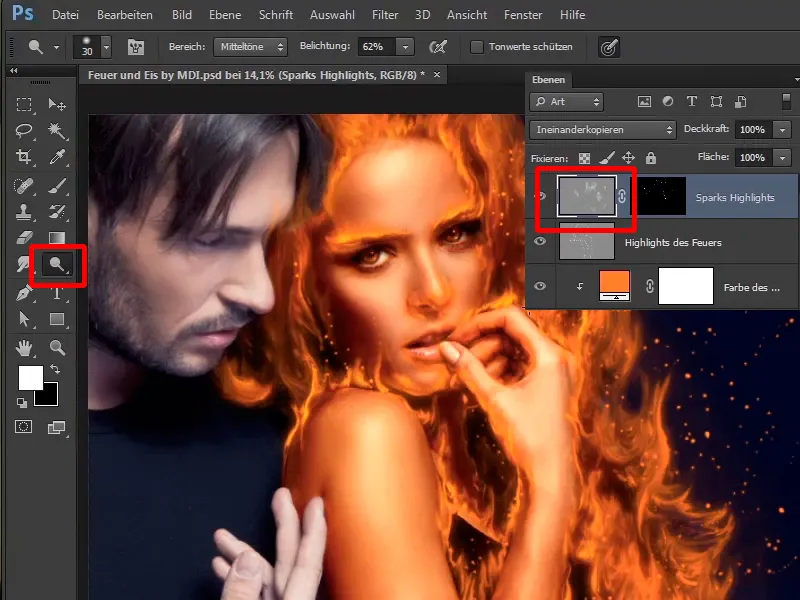Select the Type tool
This screenshot has height=600, width=800.
point(57,293)
